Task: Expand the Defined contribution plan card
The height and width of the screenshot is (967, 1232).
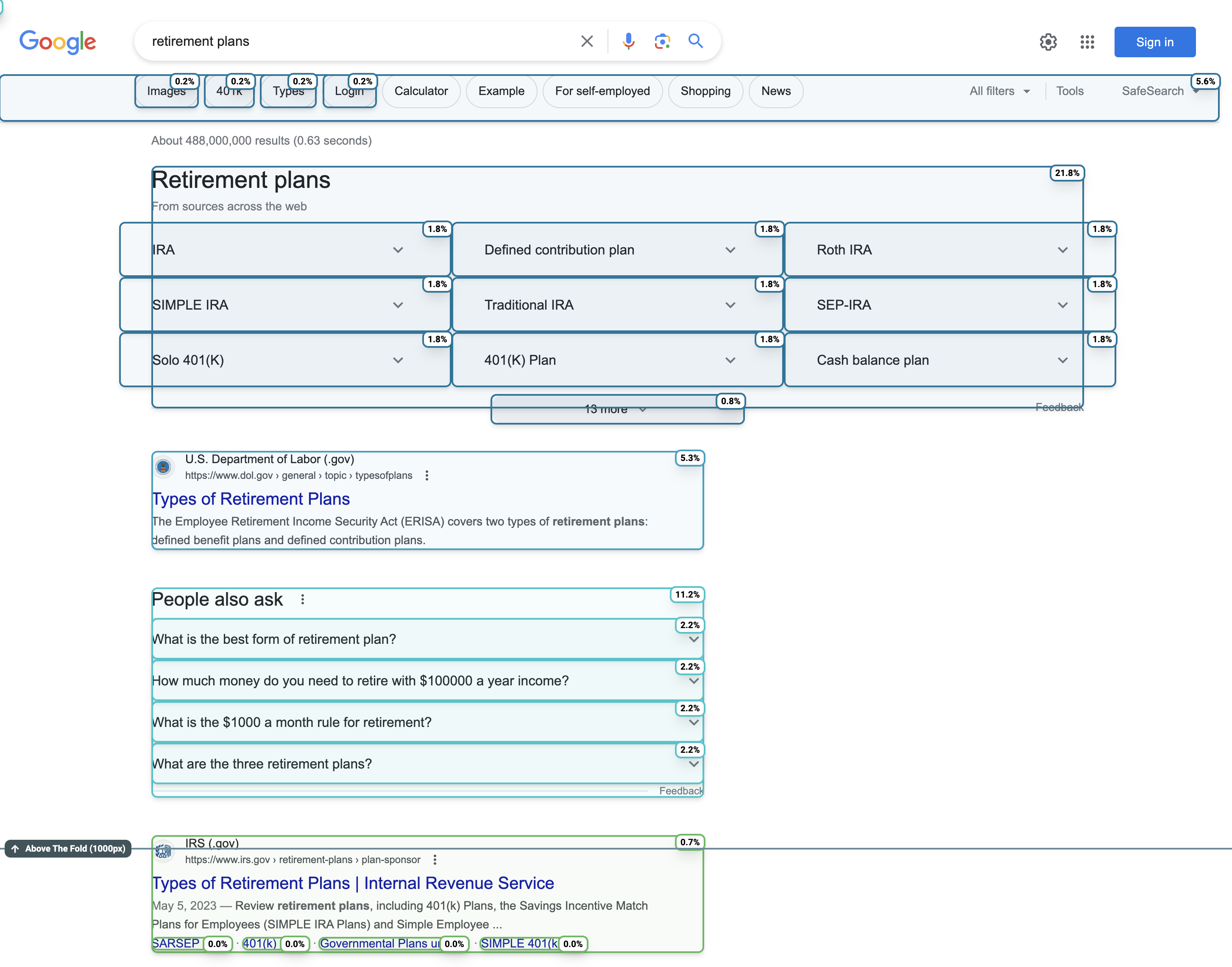Action: tap(617, 250)
